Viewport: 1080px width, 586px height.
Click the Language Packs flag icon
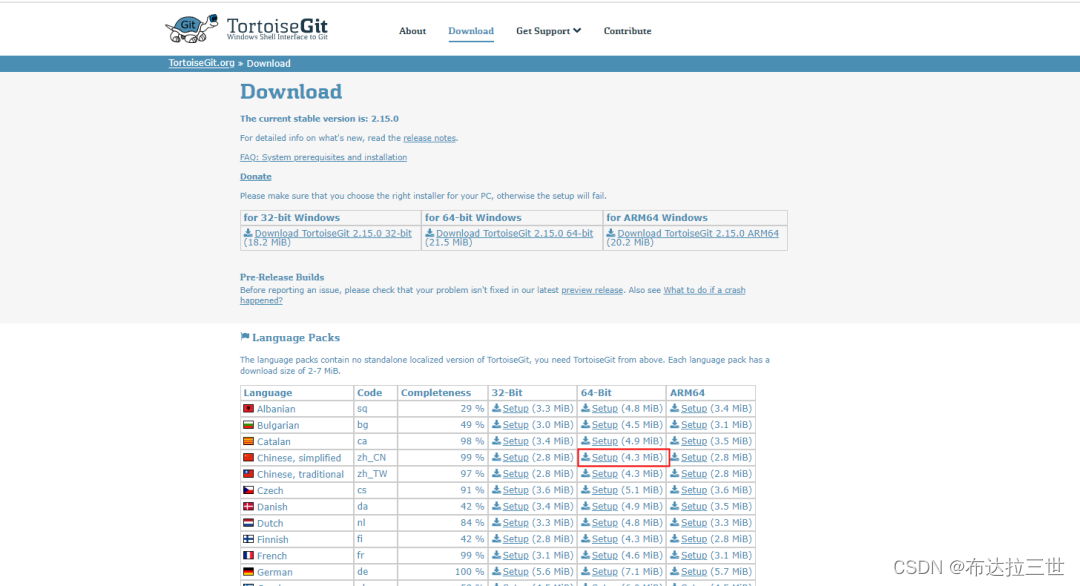click(245, 337)
